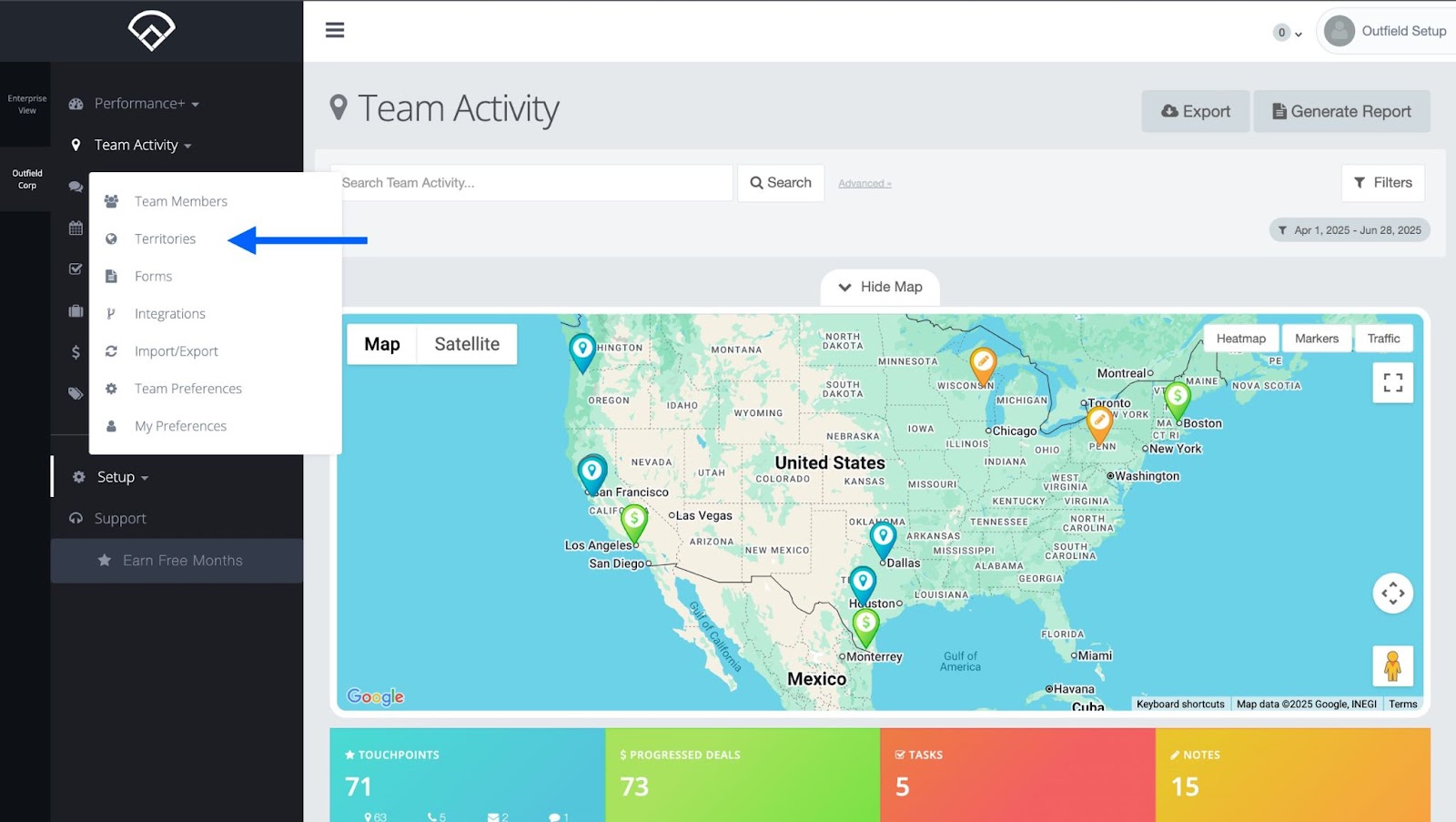Switch to Enterprise View
Image resolution: width=1456 pixels, height=822 pixels.
coord(26,104)
